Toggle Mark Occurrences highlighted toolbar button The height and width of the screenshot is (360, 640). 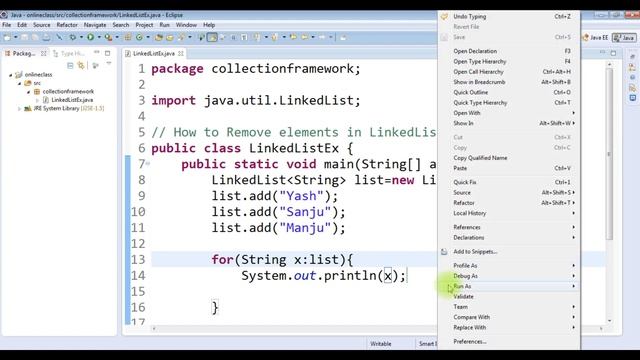212,38
